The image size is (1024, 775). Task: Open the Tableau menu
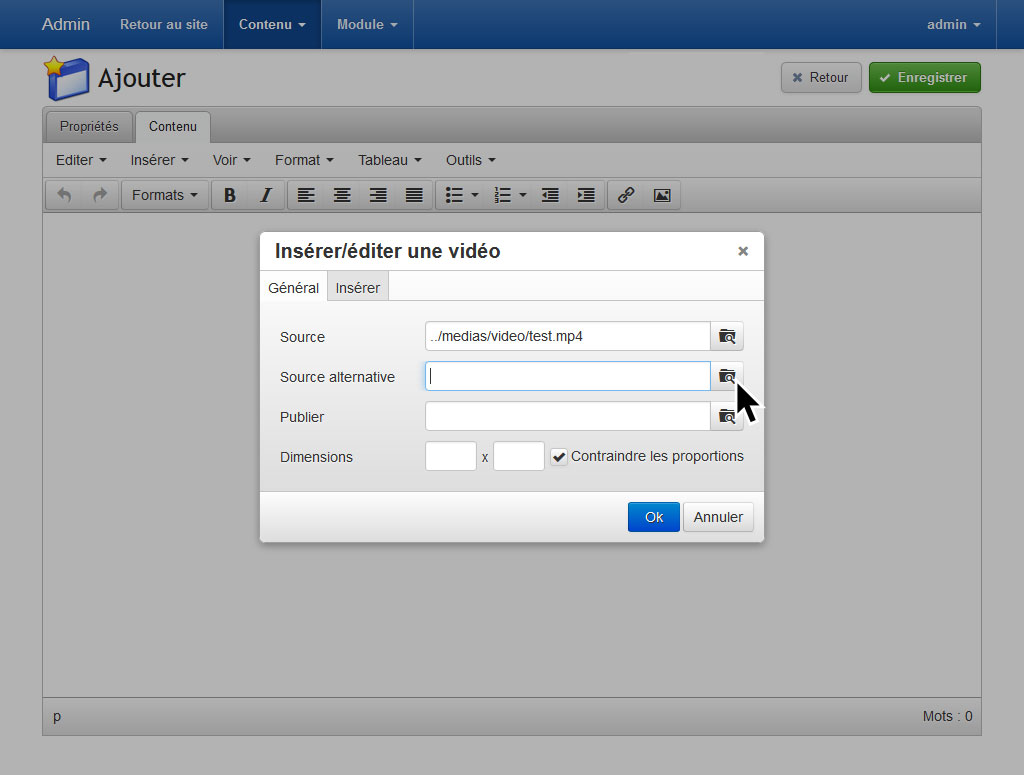pyautogui.click(x=389, y=160)
